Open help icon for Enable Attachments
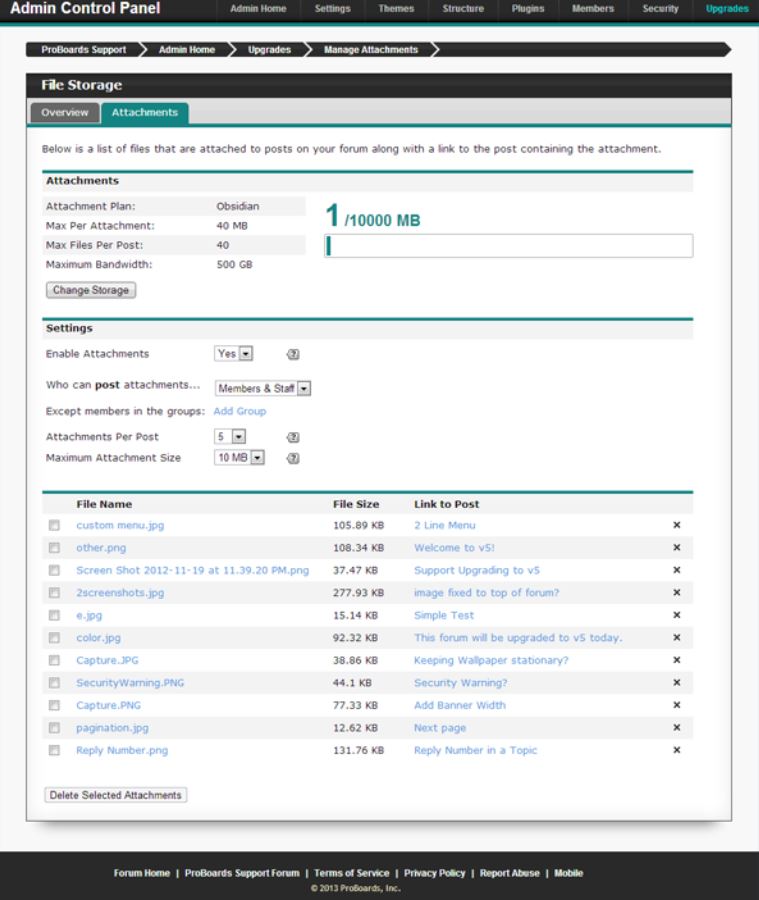The width and height of the screenshot is (759, 900). (x=293, y=354)
